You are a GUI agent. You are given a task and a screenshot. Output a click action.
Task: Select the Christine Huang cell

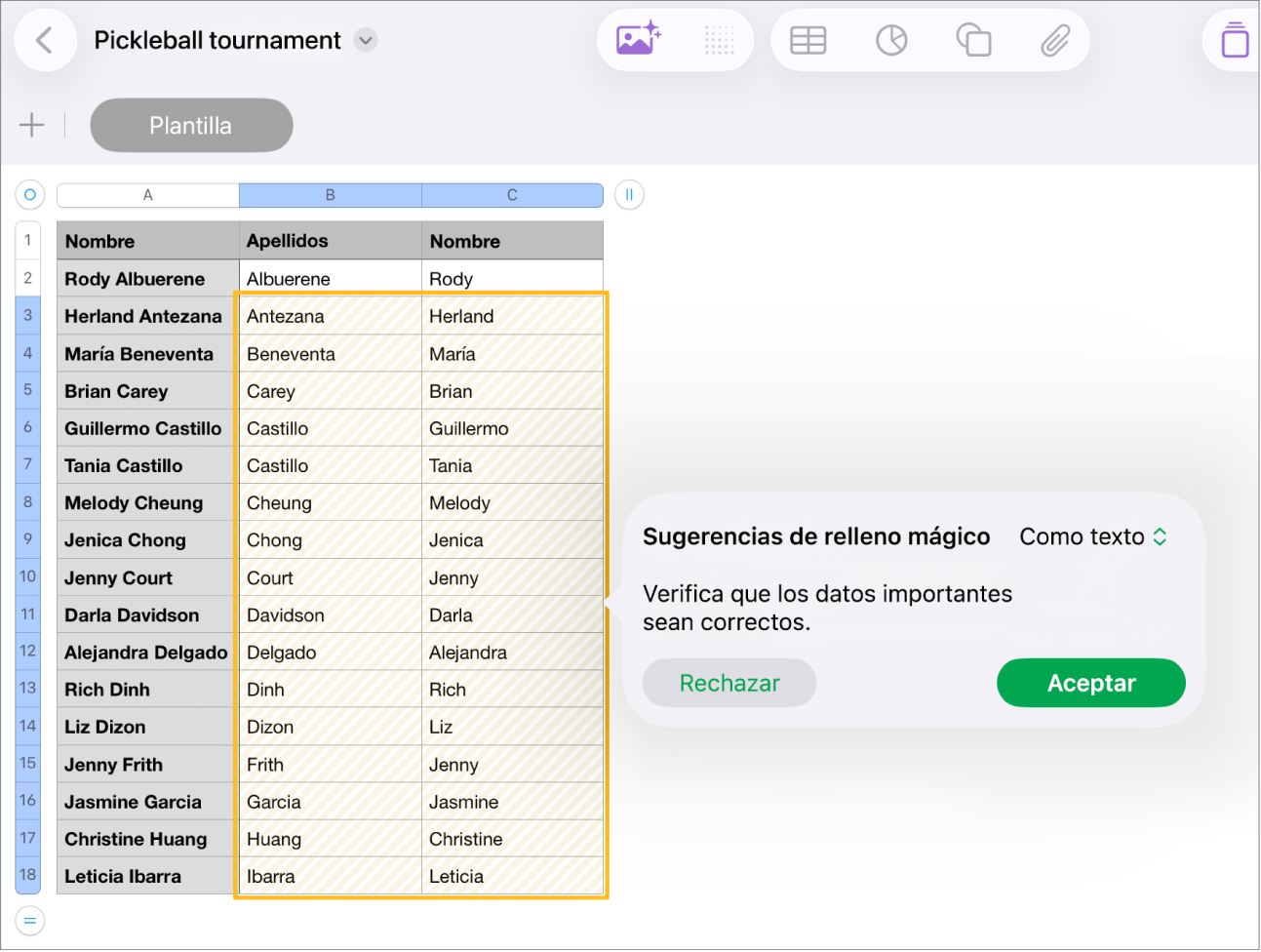pyautogui.click(x=148, y=839)
